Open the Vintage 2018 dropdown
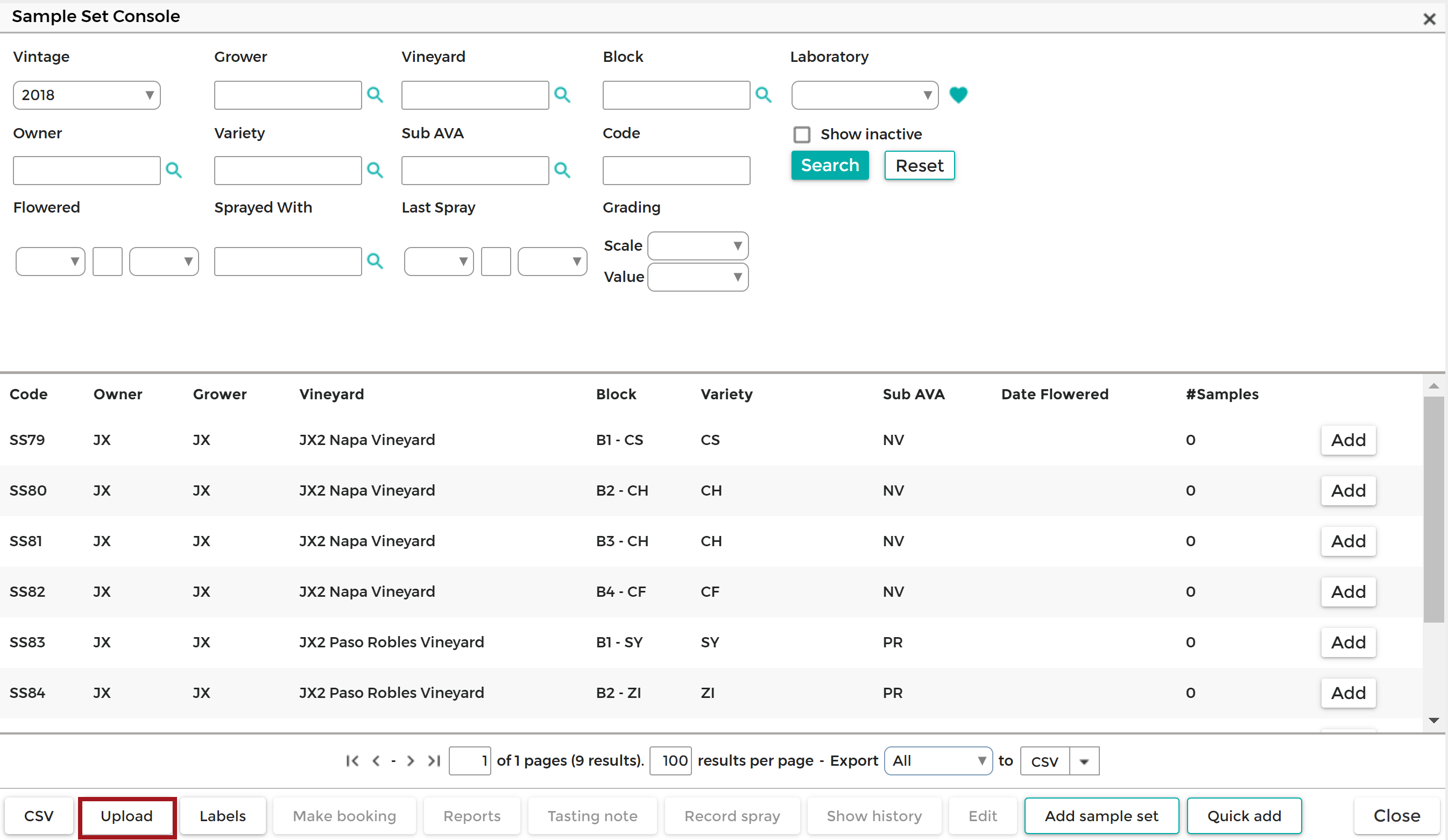 coord(87,95)
